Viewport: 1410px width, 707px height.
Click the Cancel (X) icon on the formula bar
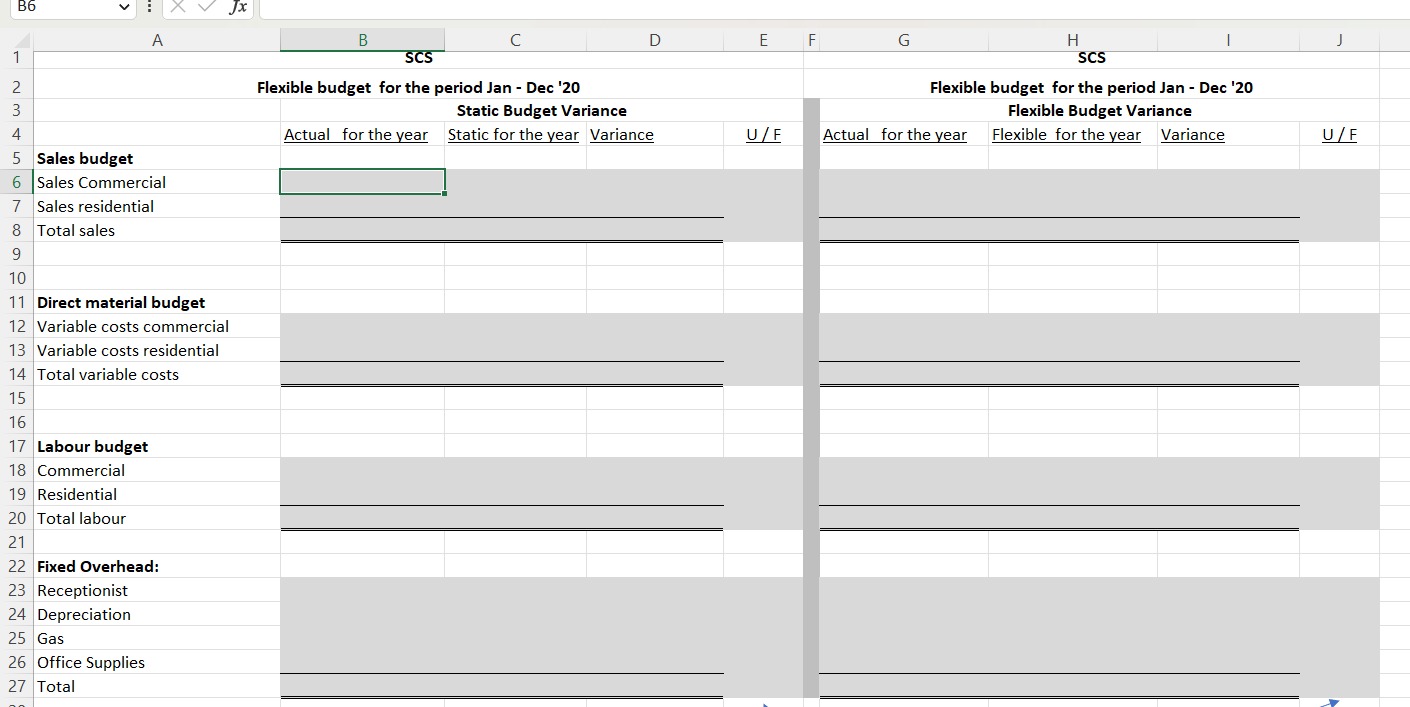pos(177,10)
